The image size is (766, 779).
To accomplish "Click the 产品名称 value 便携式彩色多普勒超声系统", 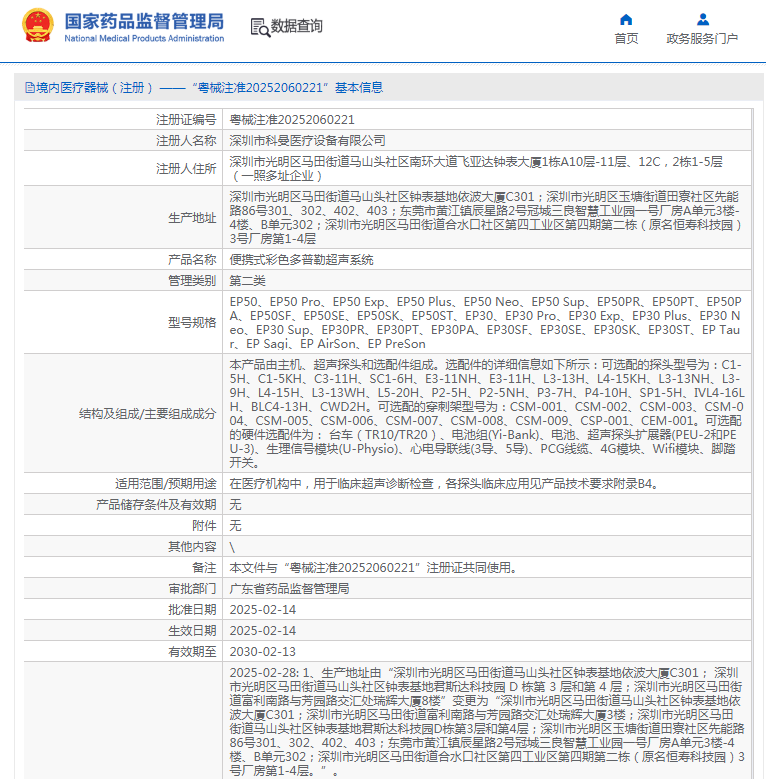I will pos(301,259).
